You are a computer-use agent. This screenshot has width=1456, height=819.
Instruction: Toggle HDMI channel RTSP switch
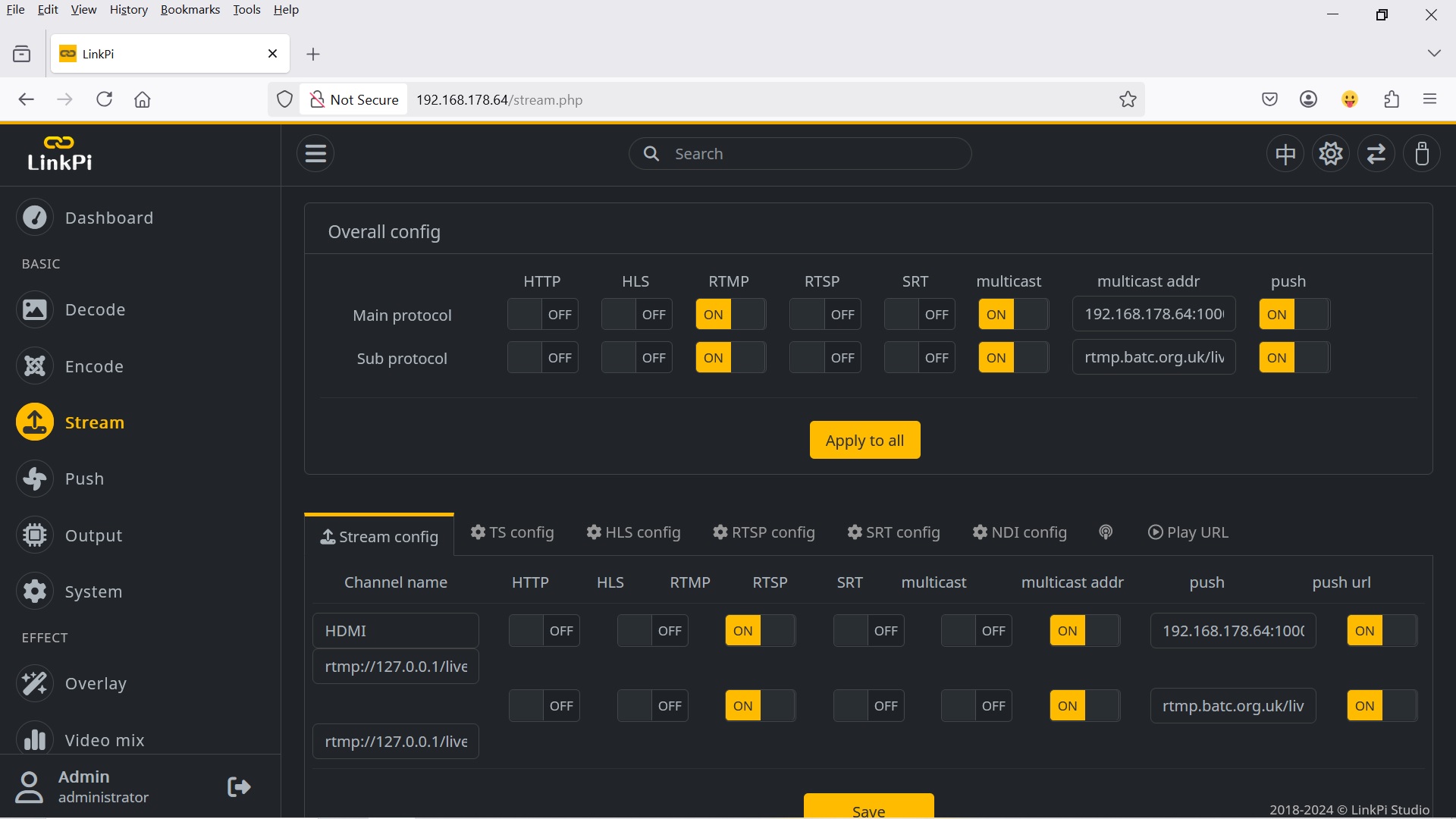pyautogui.click(x=868, y=631)
